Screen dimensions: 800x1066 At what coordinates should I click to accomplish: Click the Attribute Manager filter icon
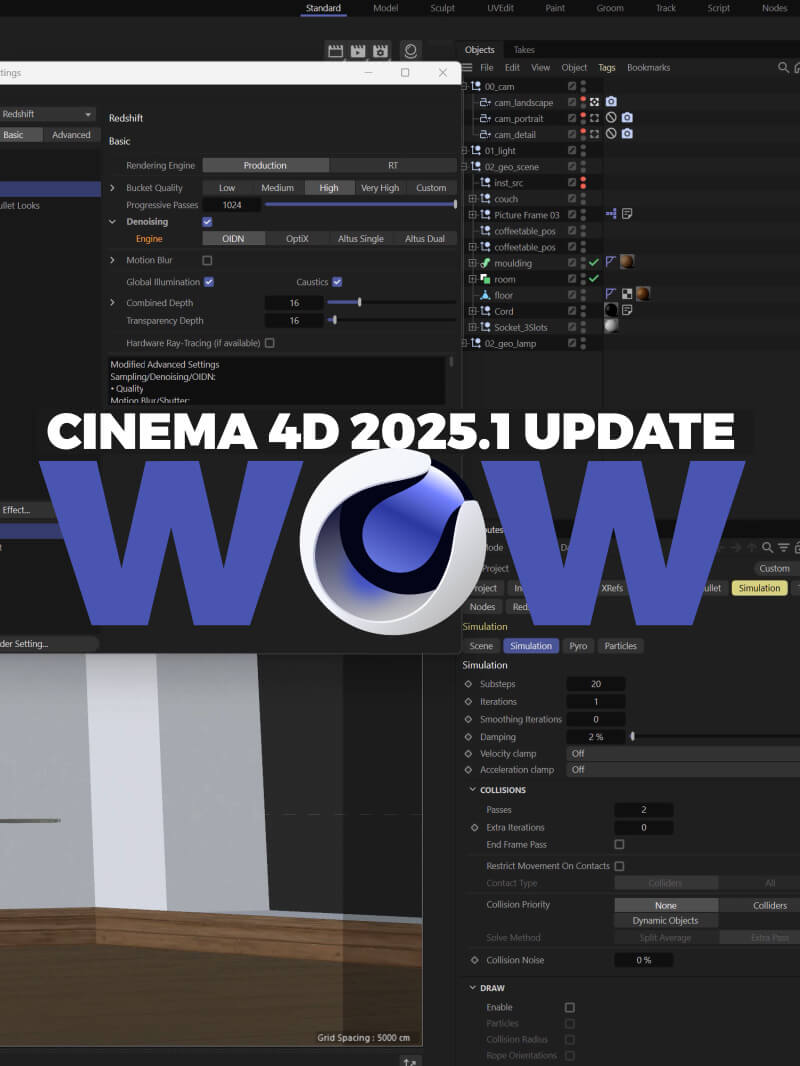tap(783, 547)
